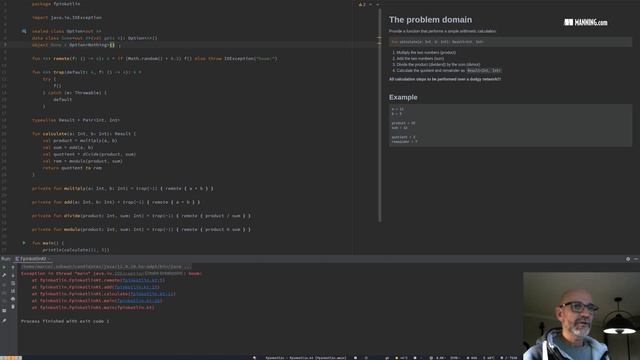
Task: Hide the Run tool window
Action: 636,259
